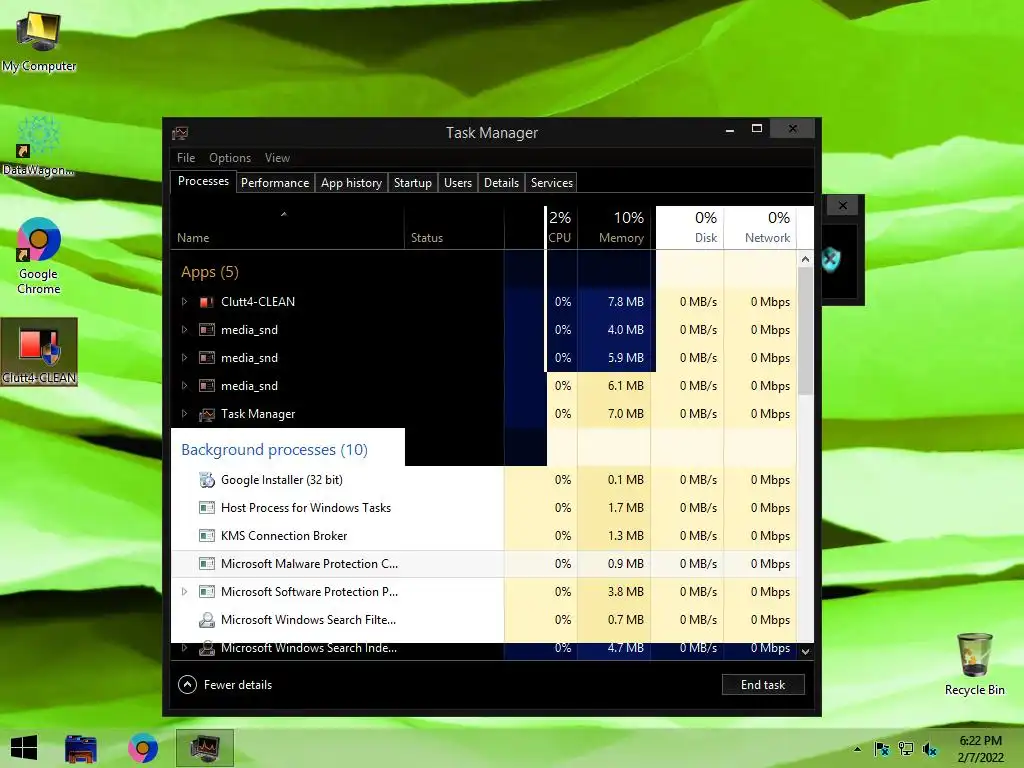
Task: Launch Chrome from the taskbar
Action: pyautogui.click(x=143, y=748)
